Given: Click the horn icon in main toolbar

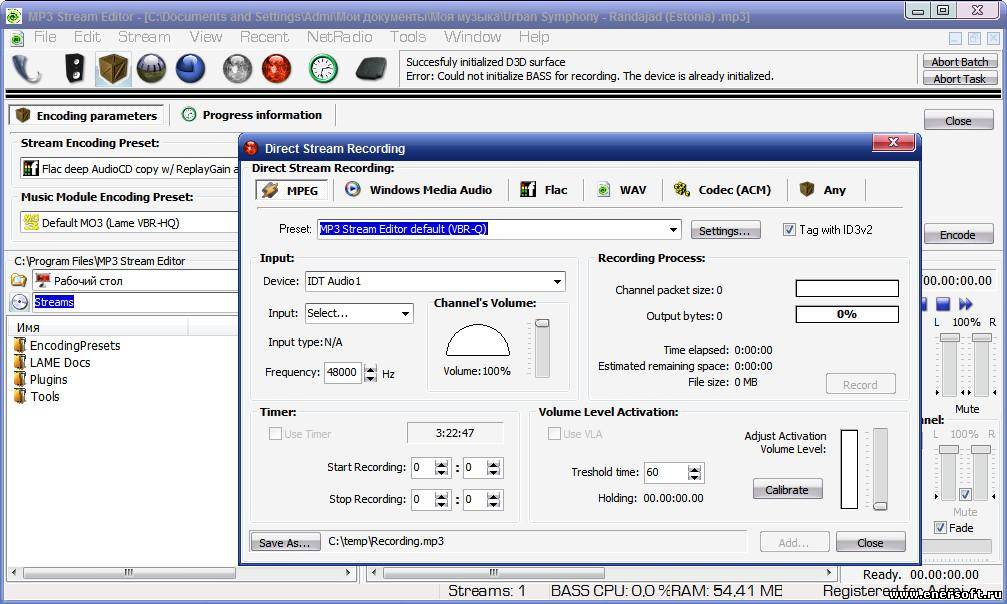Looking at the screenshot, I should tap(27, 69).
